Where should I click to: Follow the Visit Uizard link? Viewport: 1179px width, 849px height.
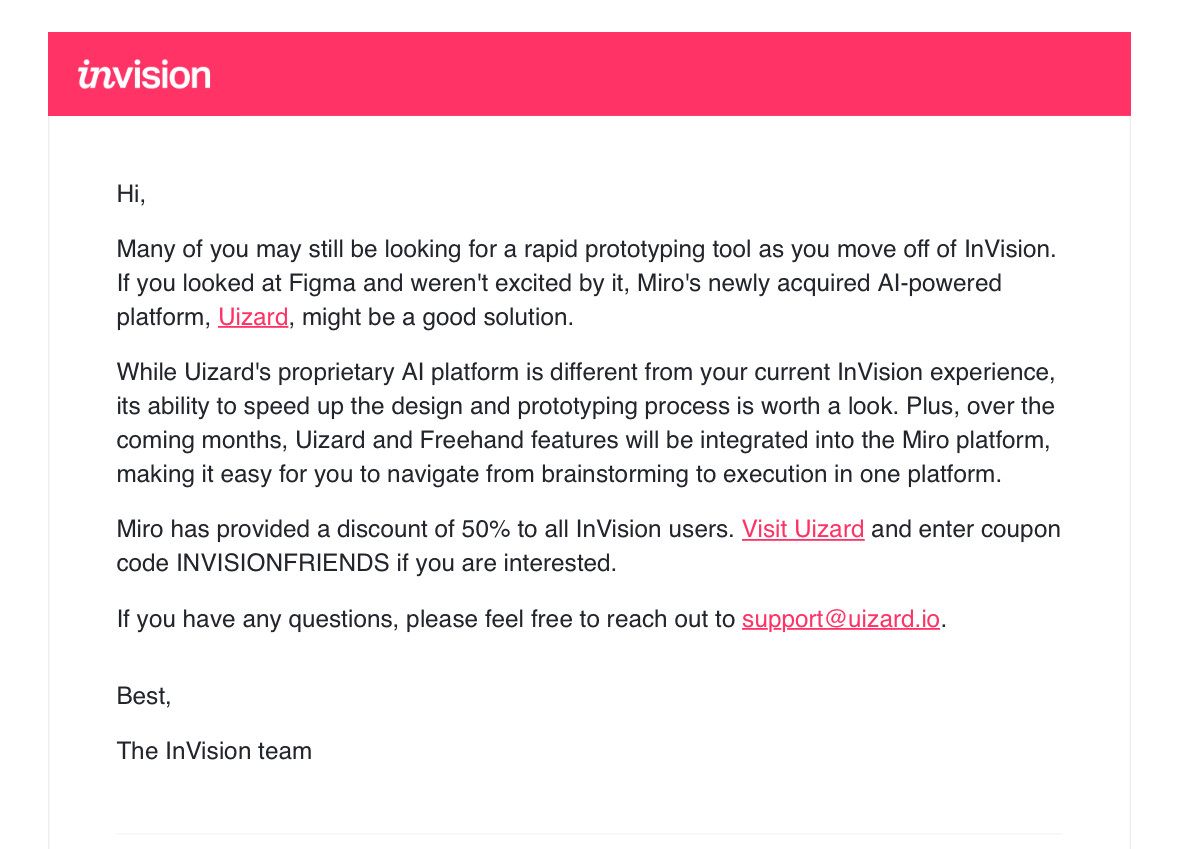point(802,529)
